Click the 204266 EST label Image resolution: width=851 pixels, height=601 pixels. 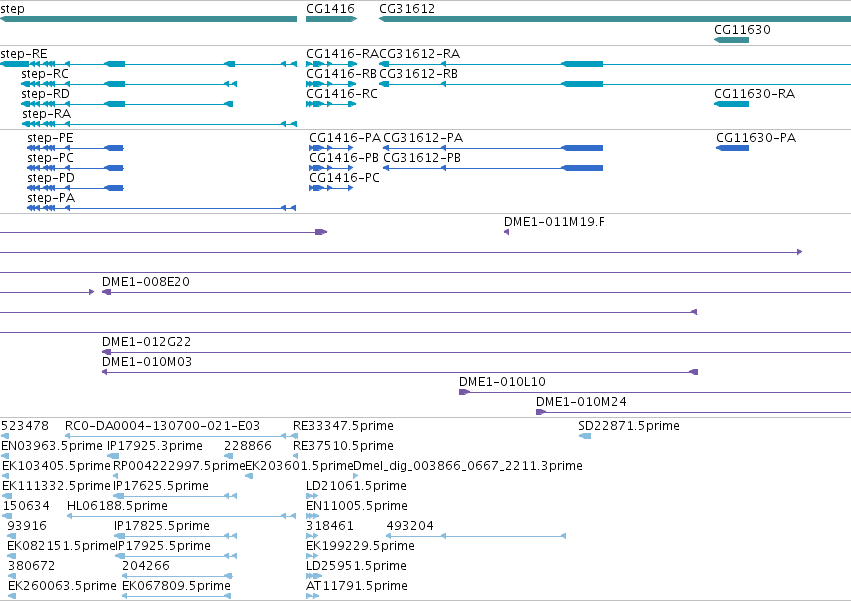coord(145,567)
